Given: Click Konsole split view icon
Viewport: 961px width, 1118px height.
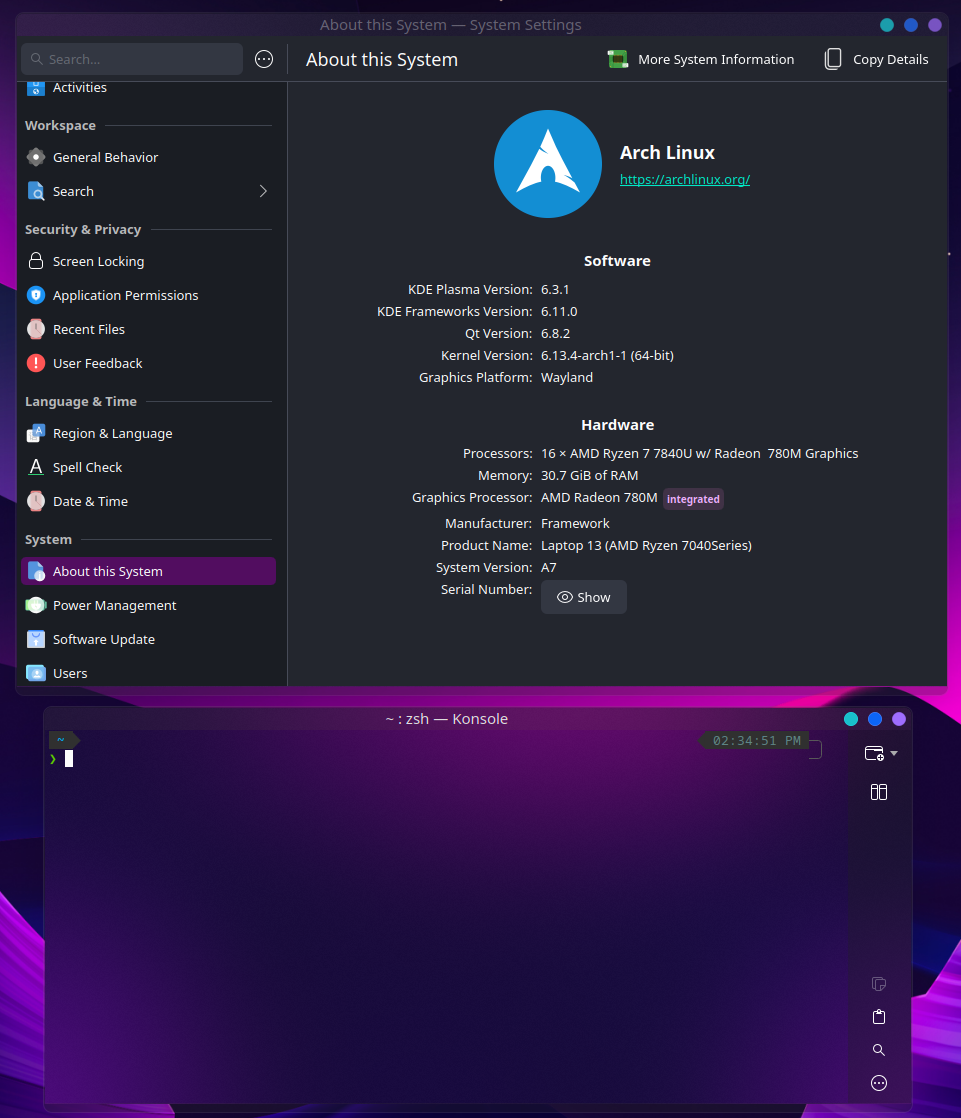Looking at the screenshot, I should click(879, 792).
